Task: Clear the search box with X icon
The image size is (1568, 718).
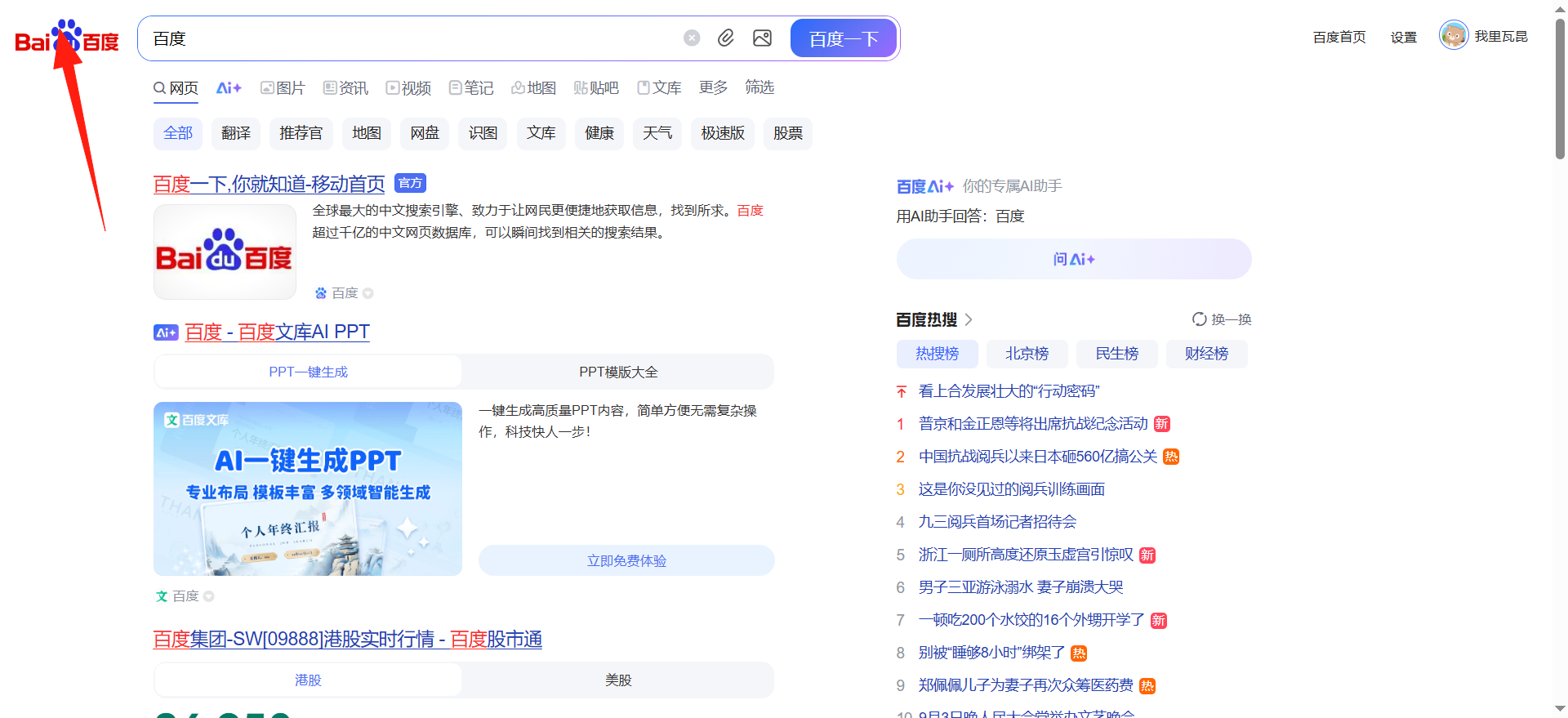Action: pos(692,38)
